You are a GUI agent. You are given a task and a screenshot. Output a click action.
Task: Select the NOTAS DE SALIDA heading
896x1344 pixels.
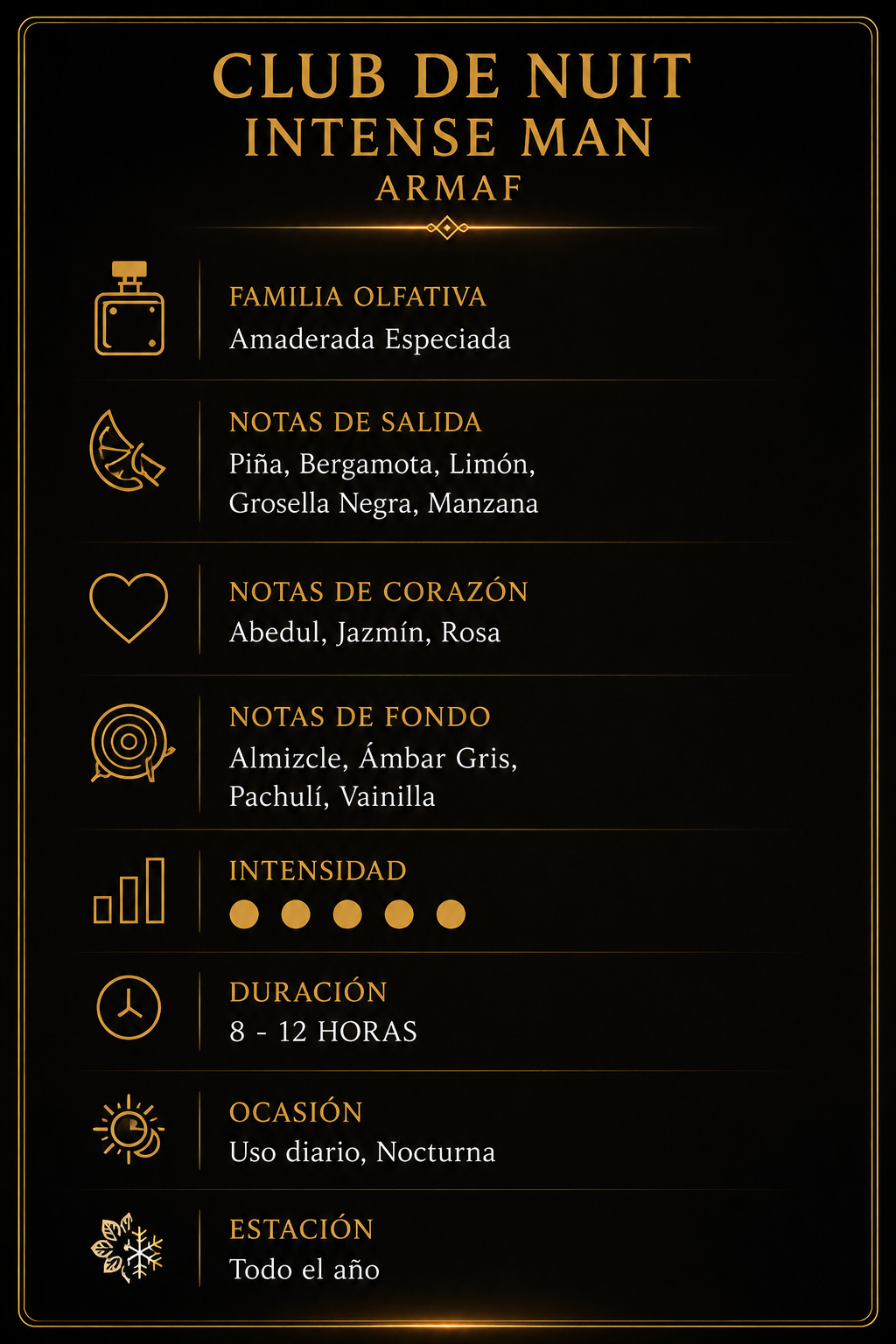coord(355,422)
